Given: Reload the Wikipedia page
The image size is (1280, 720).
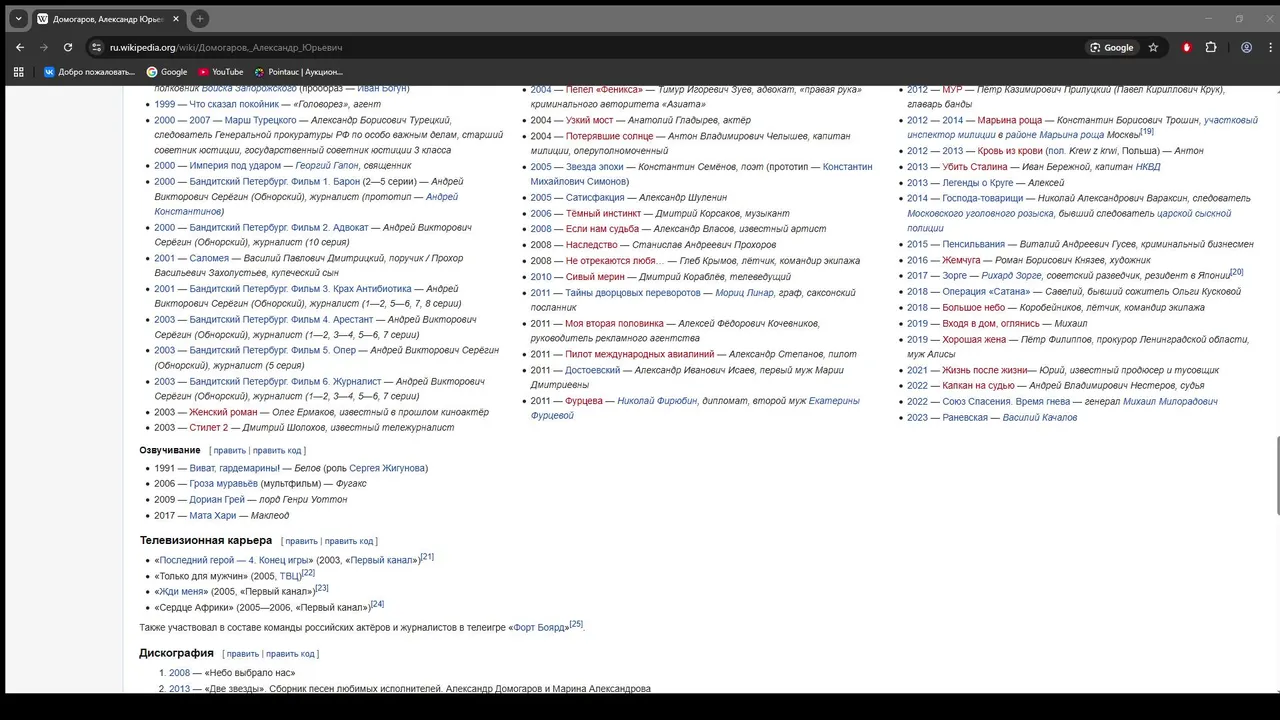Looking at the screenshot, I should [68, 47].
